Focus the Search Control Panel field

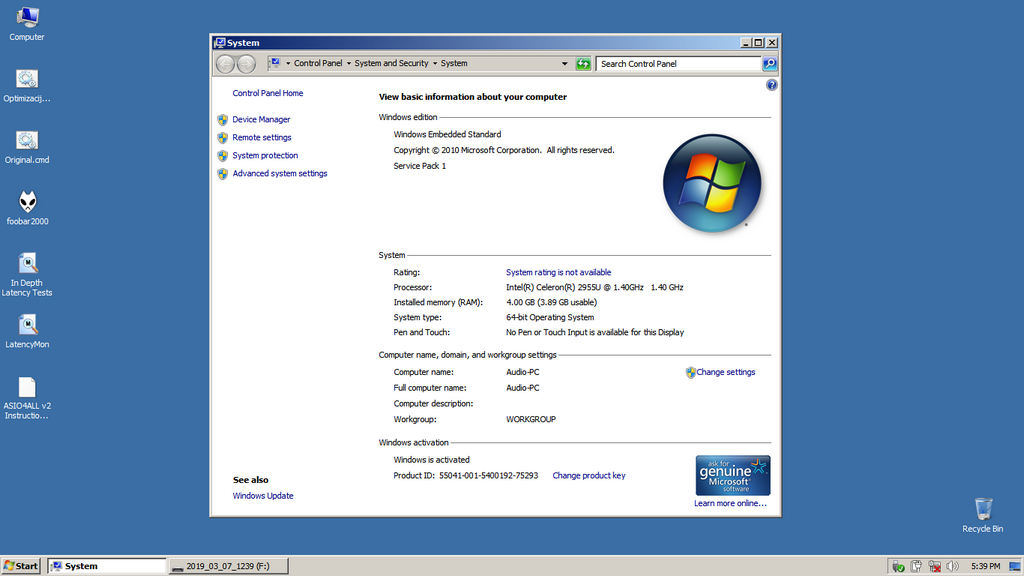(x=679, y=63)
